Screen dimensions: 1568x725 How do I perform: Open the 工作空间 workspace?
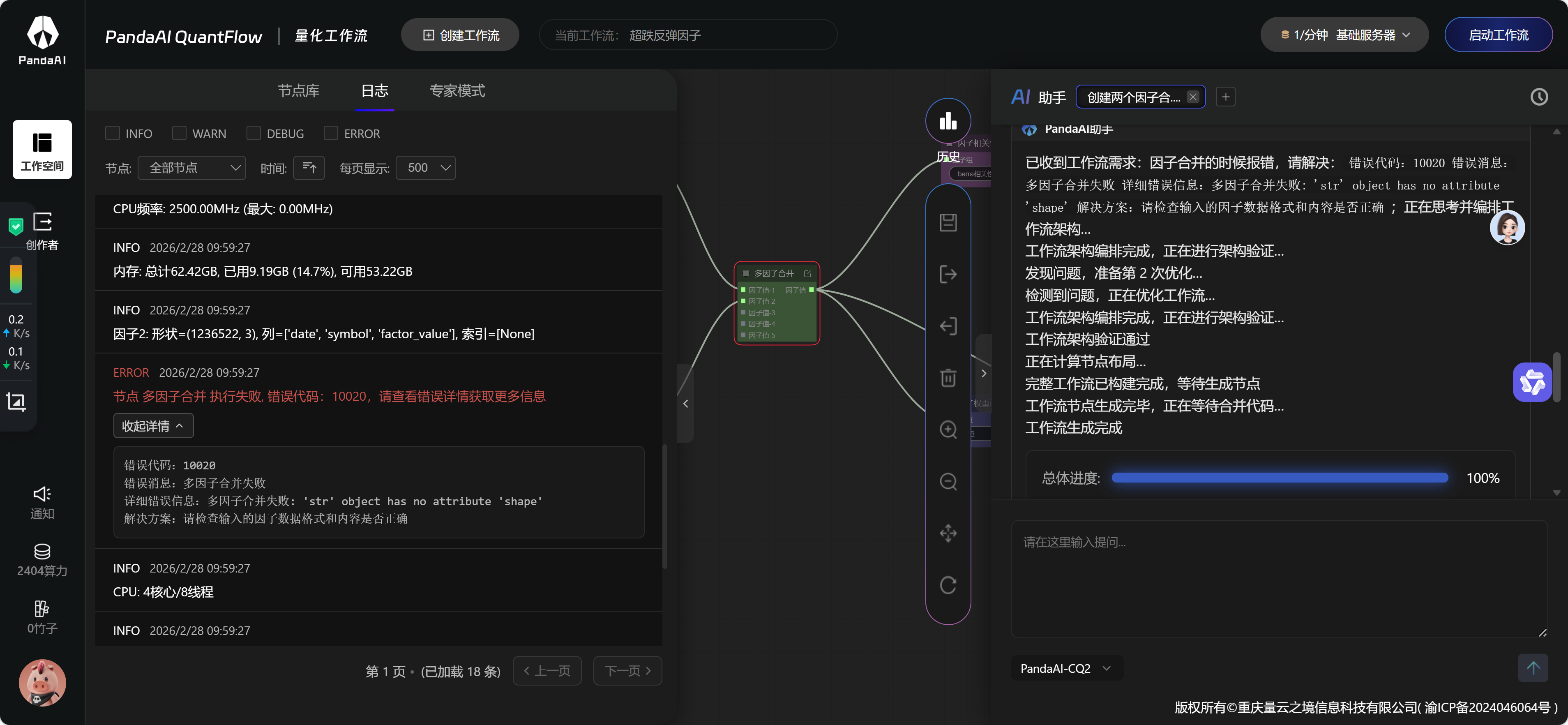click(x=42, y=150)
